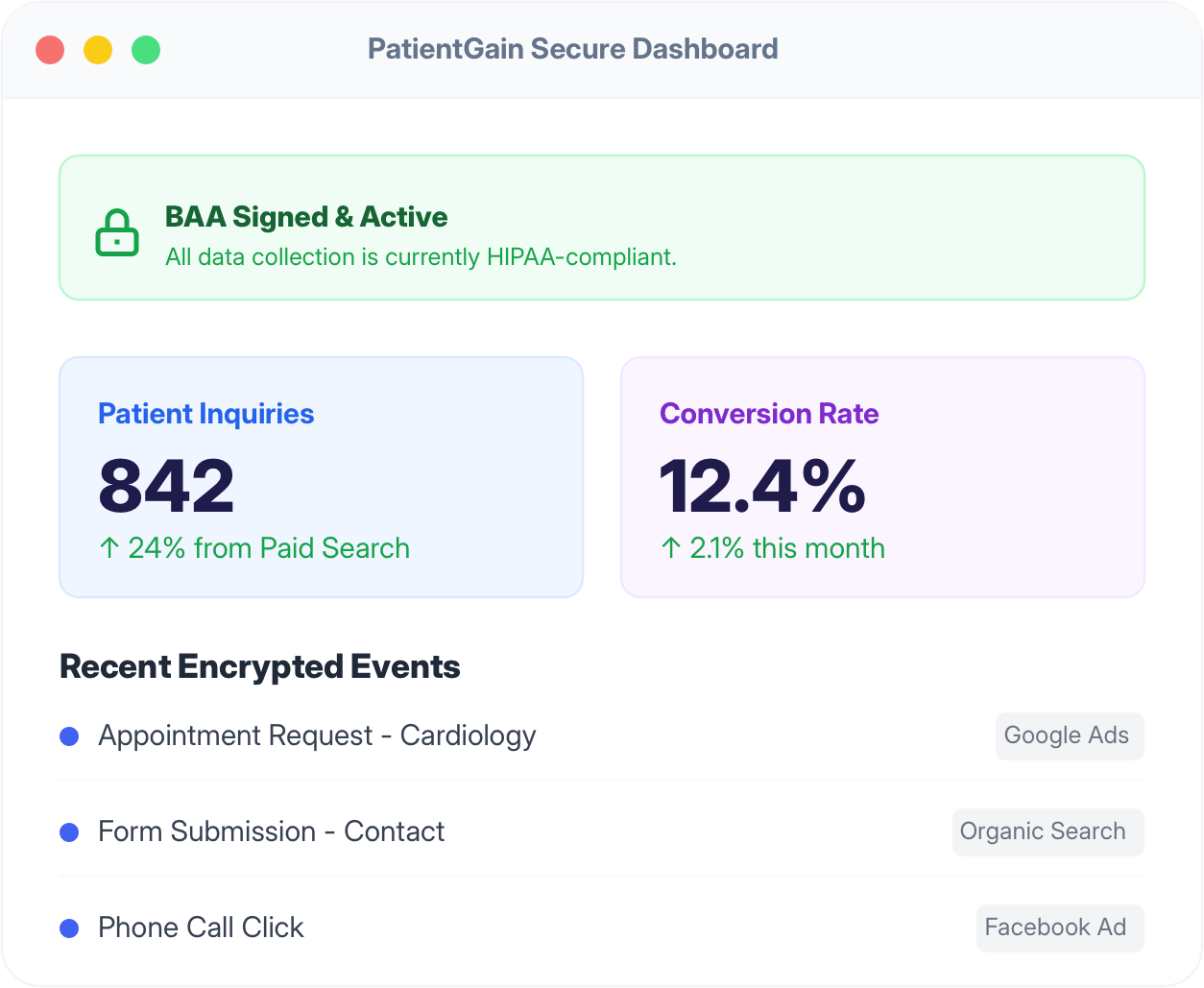Click the 842 inquiries value
This screenshot has height=988, width=1204.
point(166,486)
